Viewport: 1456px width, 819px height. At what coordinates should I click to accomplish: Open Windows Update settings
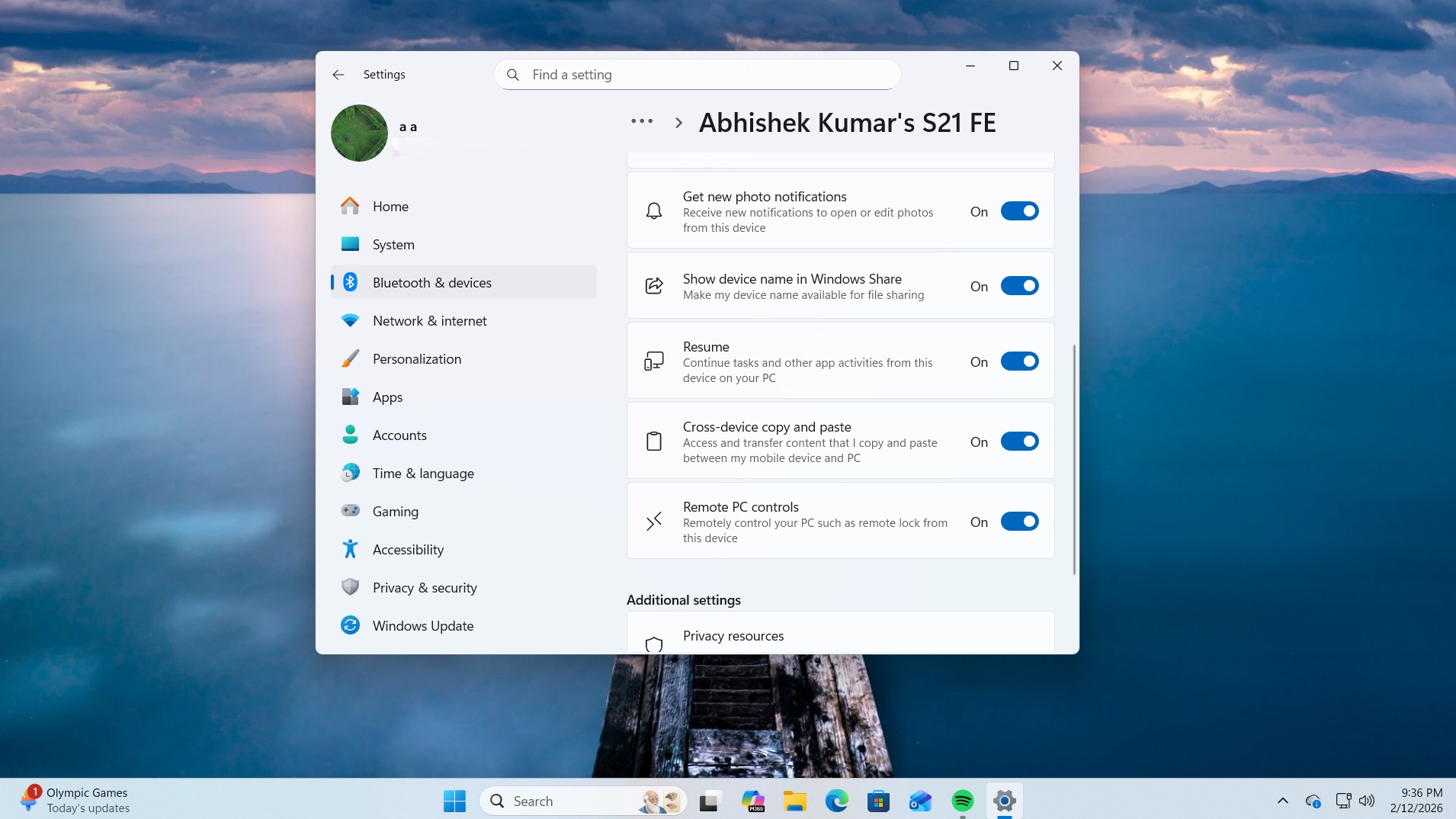click(422, 625)
